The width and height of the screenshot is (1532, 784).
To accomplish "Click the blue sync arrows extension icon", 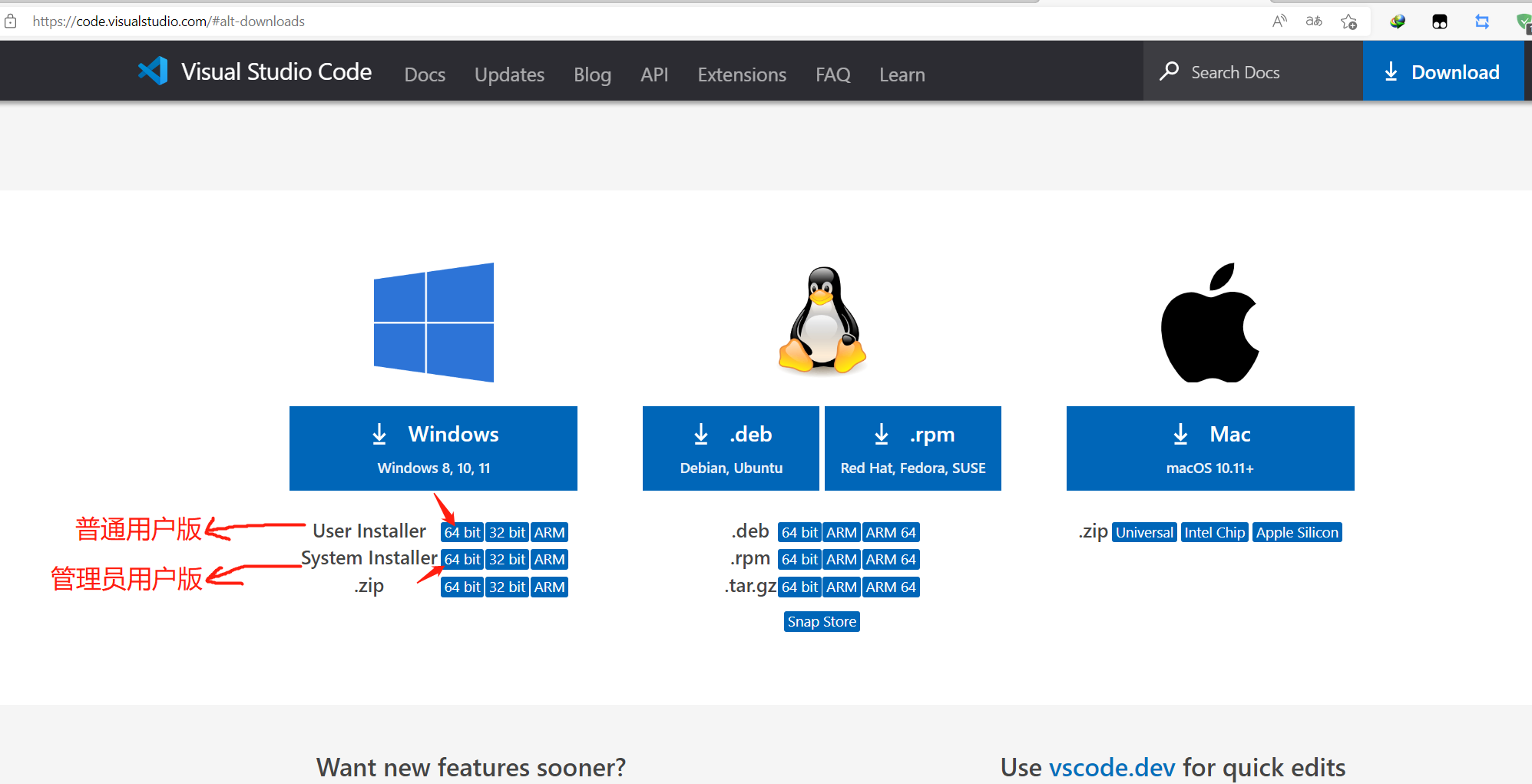I will pos(1482,22).
